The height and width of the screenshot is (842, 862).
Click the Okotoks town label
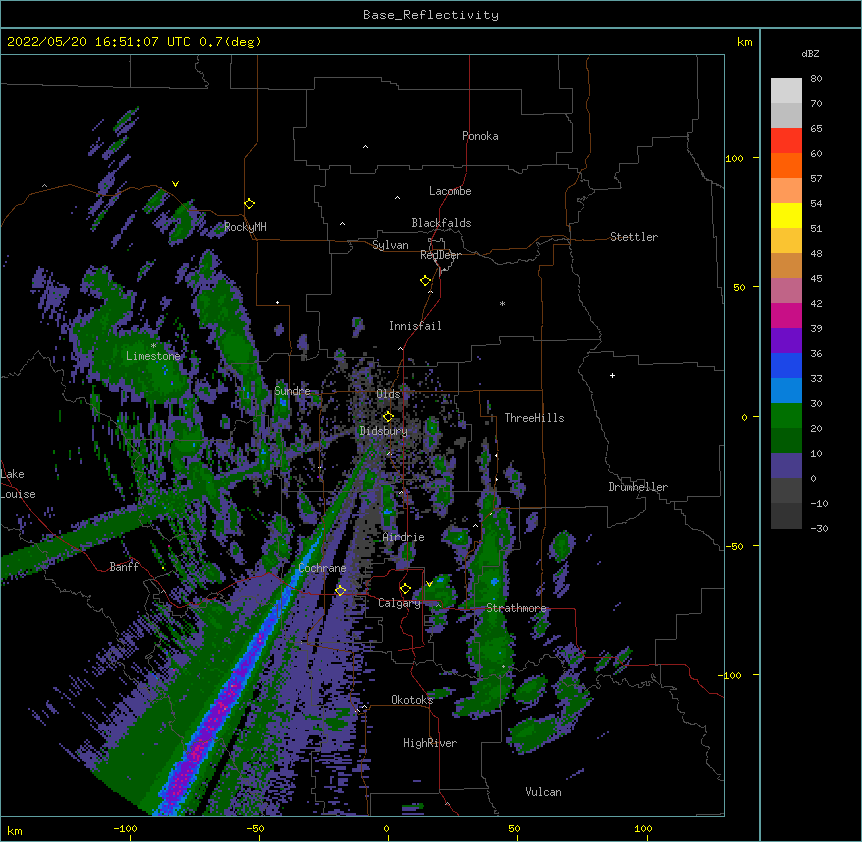(412, 700)
